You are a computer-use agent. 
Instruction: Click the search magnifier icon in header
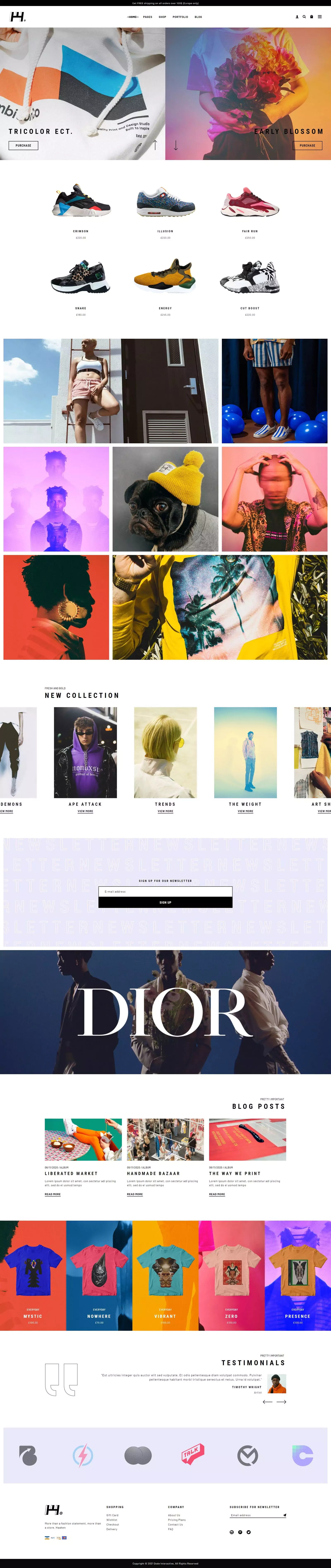(304, 17)
